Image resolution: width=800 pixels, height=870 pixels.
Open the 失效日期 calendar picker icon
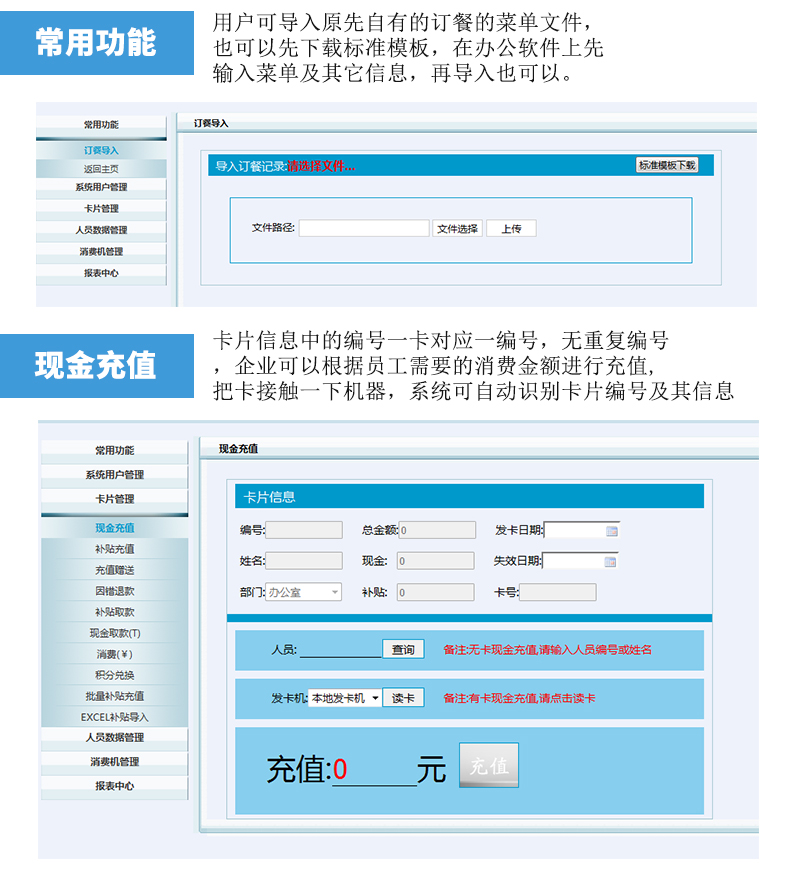(x=611, y=562)
